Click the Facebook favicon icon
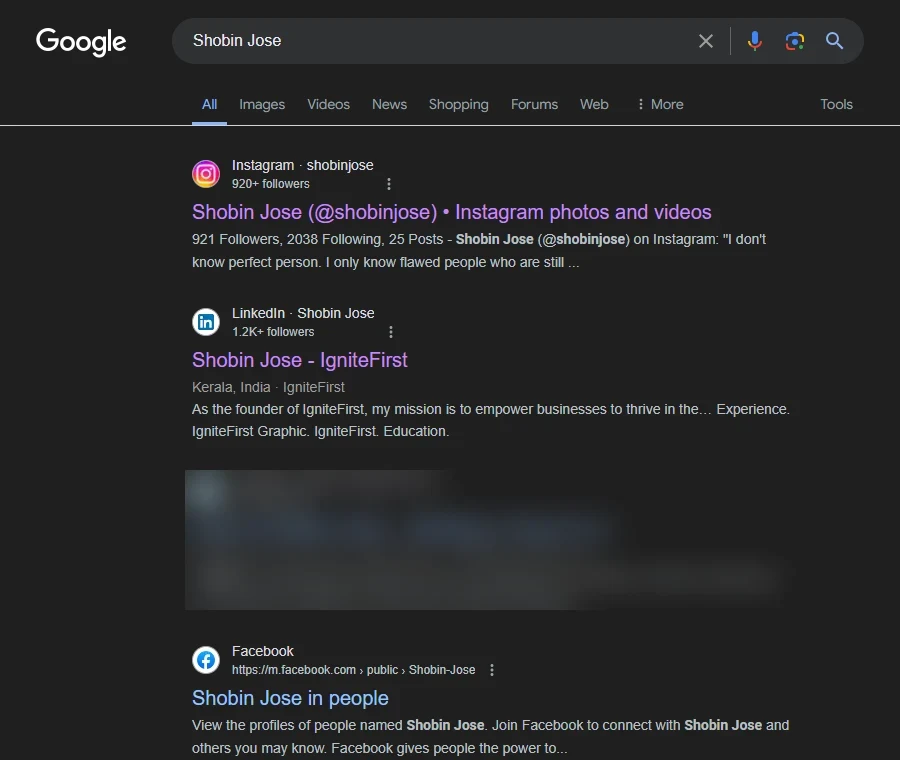Image resolution: width=900 pixels, height=760 pixels. click(x=206, y=660)
